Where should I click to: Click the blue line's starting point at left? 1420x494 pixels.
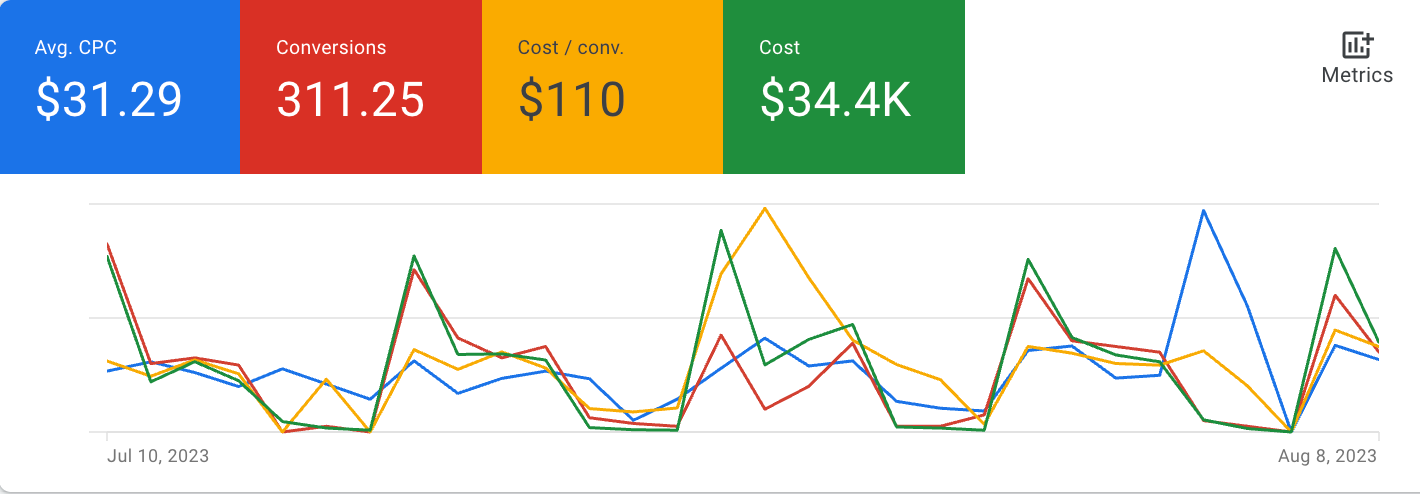click(x=107, y=371)
